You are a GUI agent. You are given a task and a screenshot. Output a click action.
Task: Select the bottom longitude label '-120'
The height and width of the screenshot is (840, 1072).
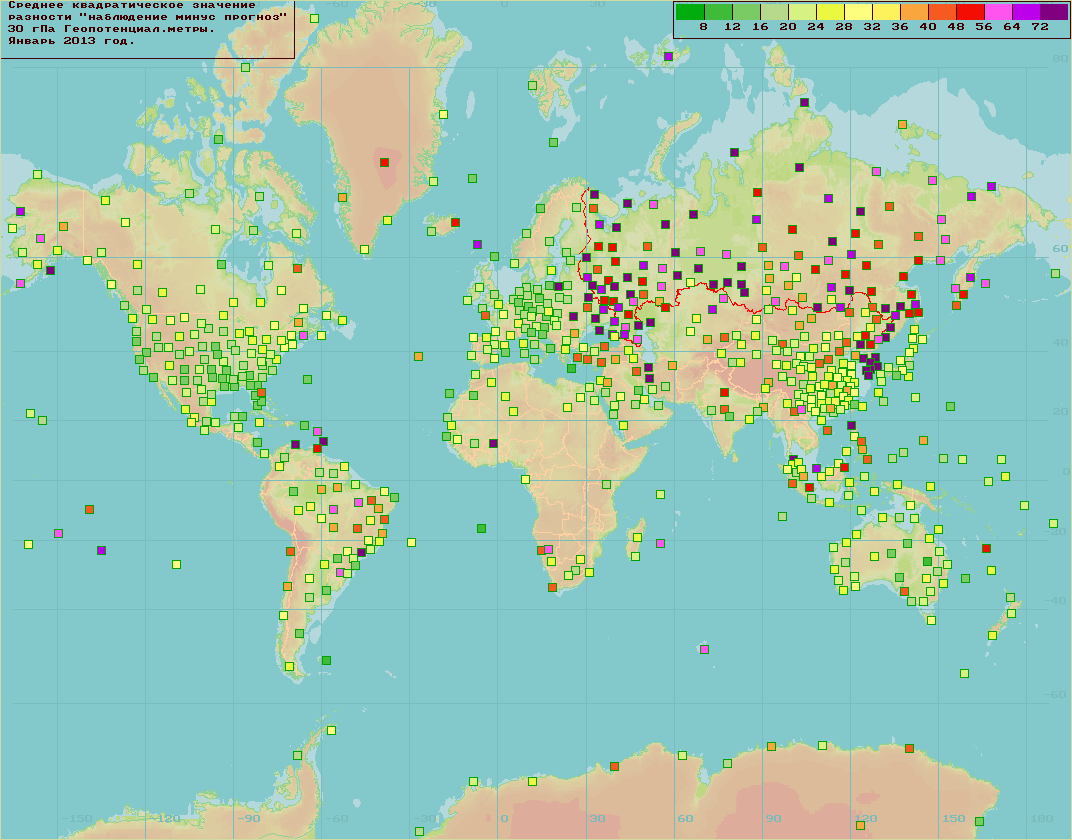[x=165, y=818]
